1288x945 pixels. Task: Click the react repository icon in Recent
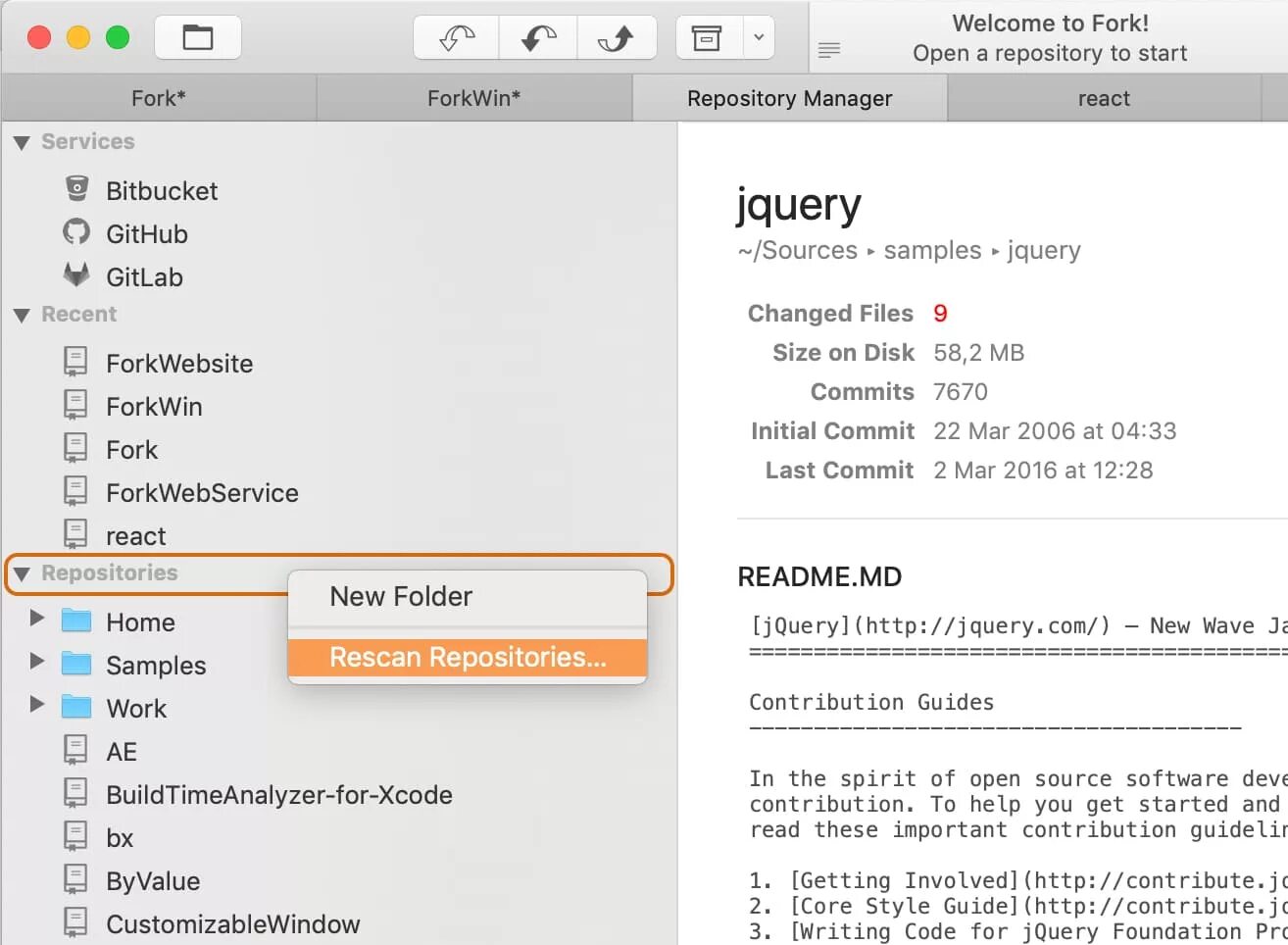[x=75, y=534]
